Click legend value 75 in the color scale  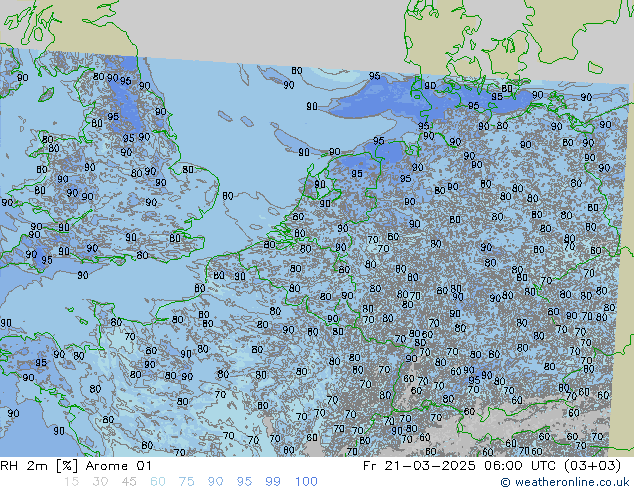point(186,482)
